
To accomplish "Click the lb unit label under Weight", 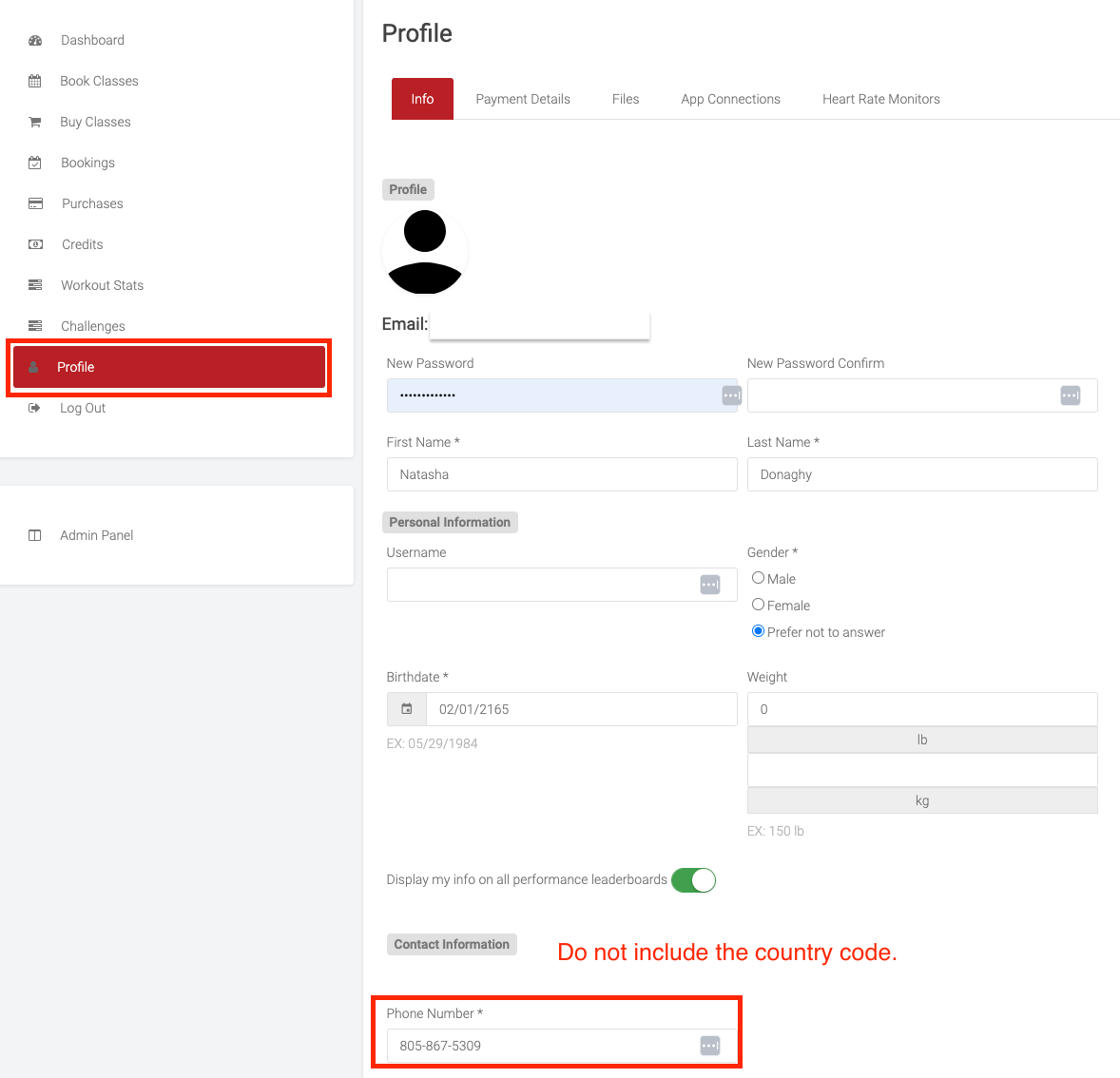I will [x=922, y=740].
